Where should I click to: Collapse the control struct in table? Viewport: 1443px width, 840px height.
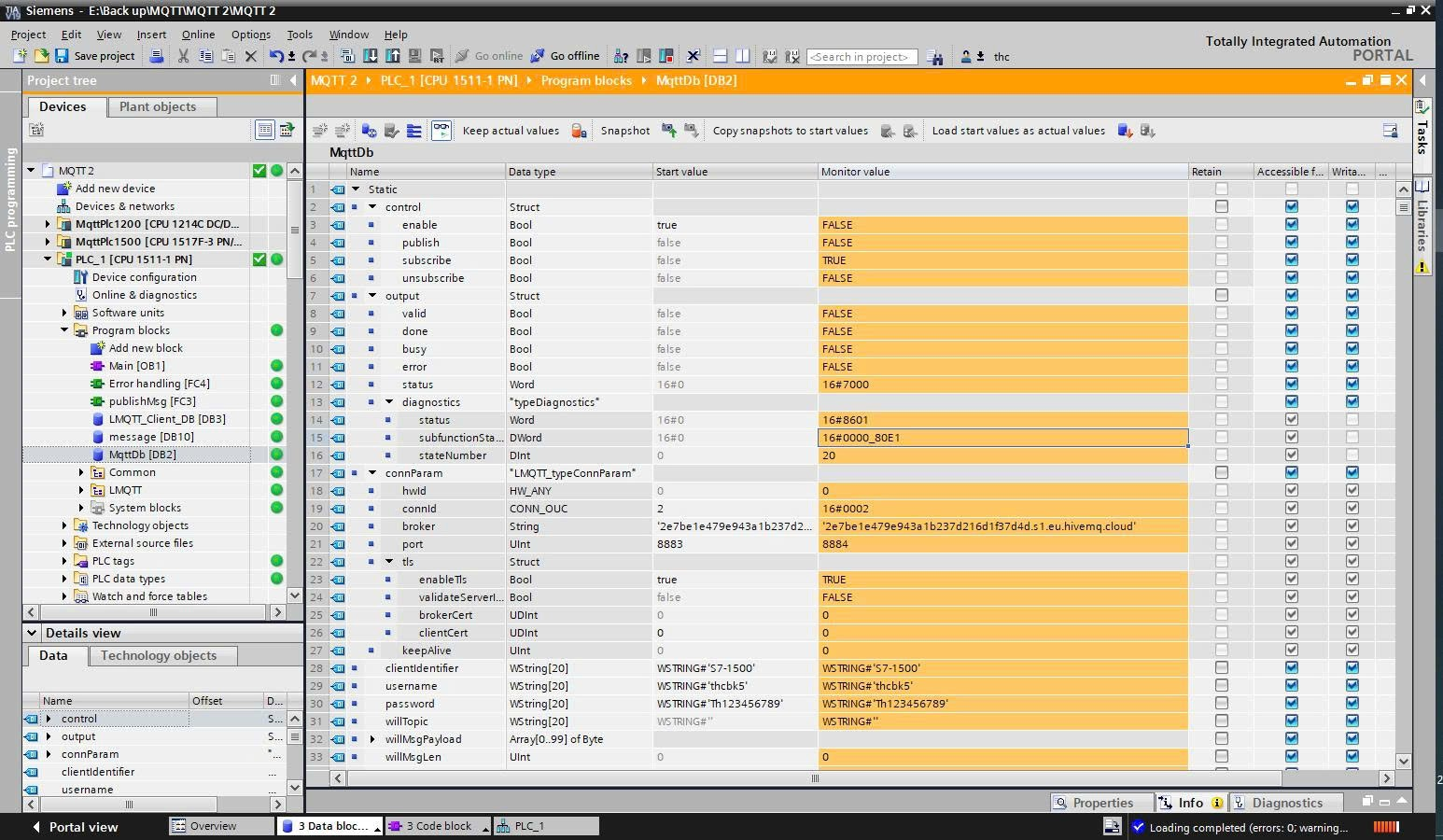click(x=372, y=207)
